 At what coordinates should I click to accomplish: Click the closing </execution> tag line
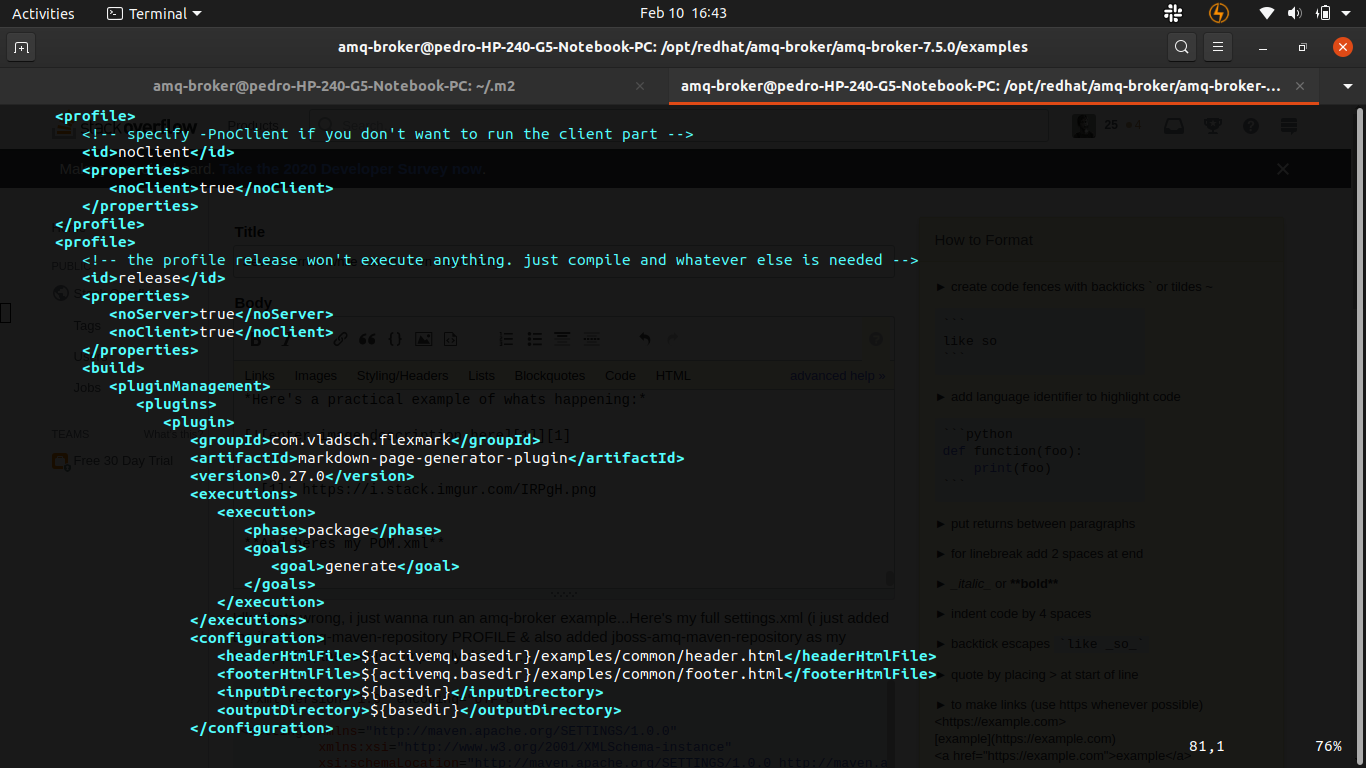270,602
